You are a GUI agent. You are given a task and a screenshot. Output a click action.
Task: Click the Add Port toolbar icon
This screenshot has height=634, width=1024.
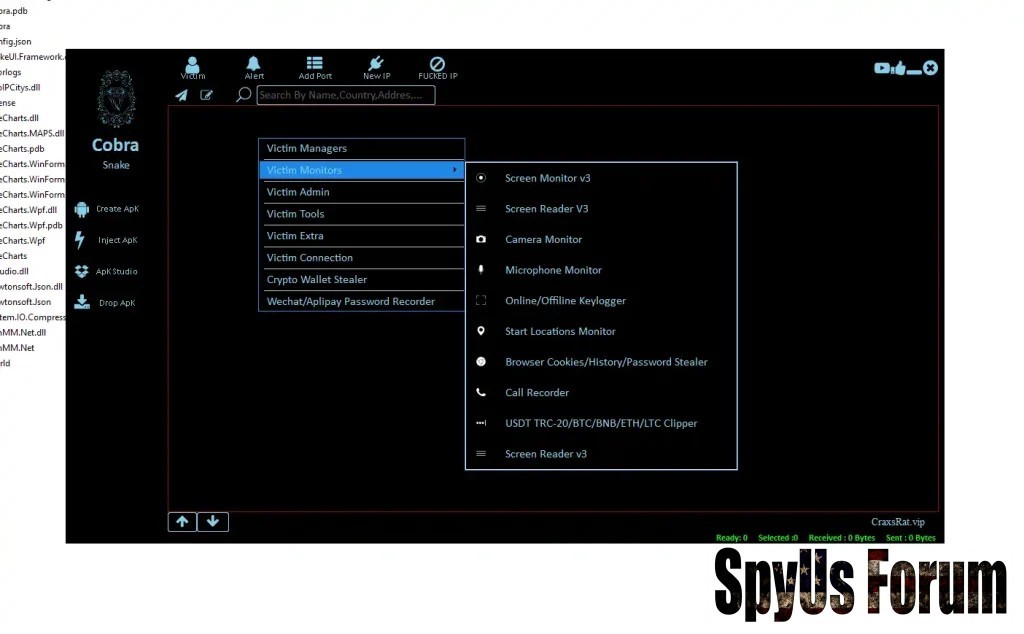click(x=315, y=66)
